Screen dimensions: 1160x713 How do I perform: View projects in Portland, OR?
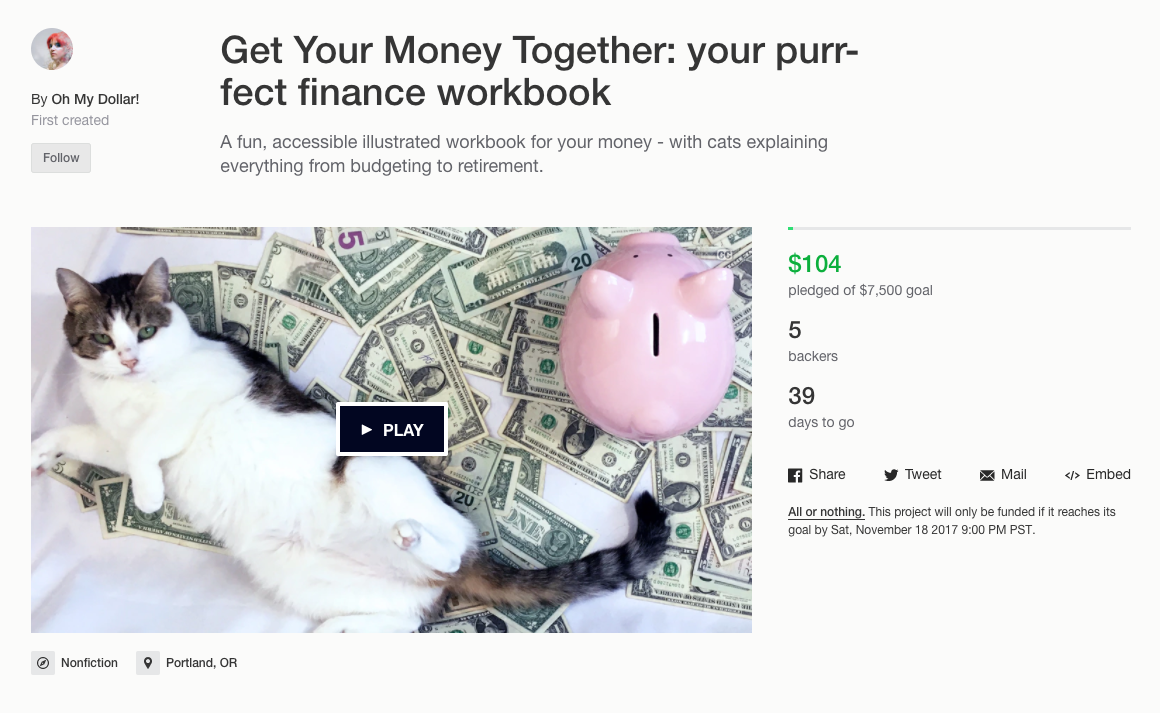(201, 663)
